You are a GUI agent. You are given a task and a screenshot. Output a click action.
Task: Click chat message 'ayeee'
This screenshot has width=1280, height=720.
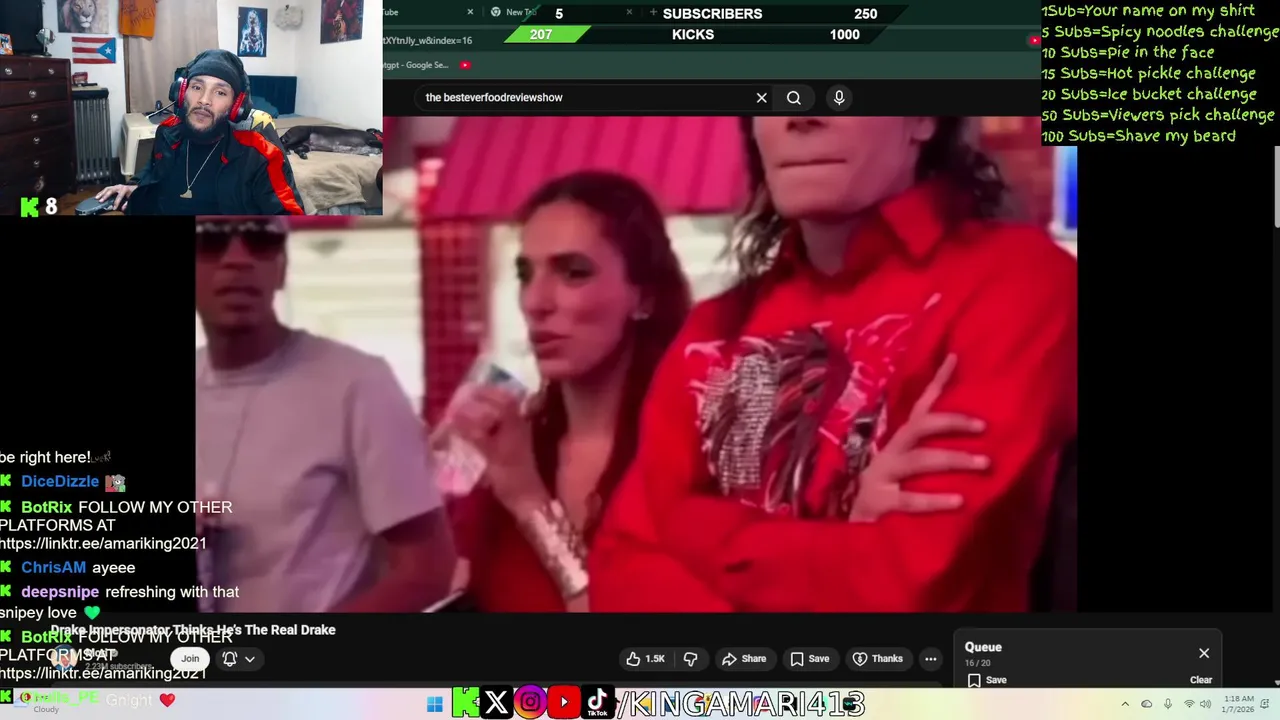(113, 567)
